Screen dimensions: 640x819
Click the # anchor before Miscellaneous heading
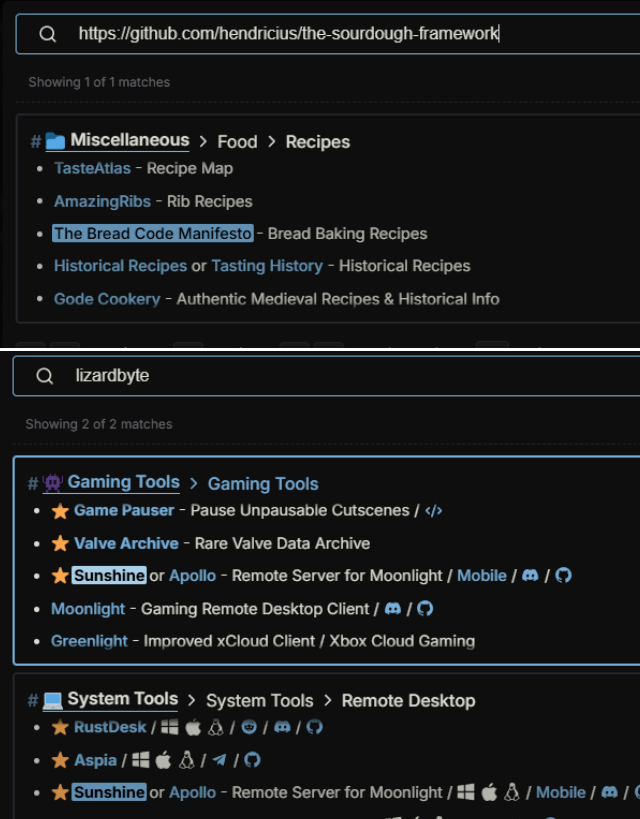coord(36,141)
